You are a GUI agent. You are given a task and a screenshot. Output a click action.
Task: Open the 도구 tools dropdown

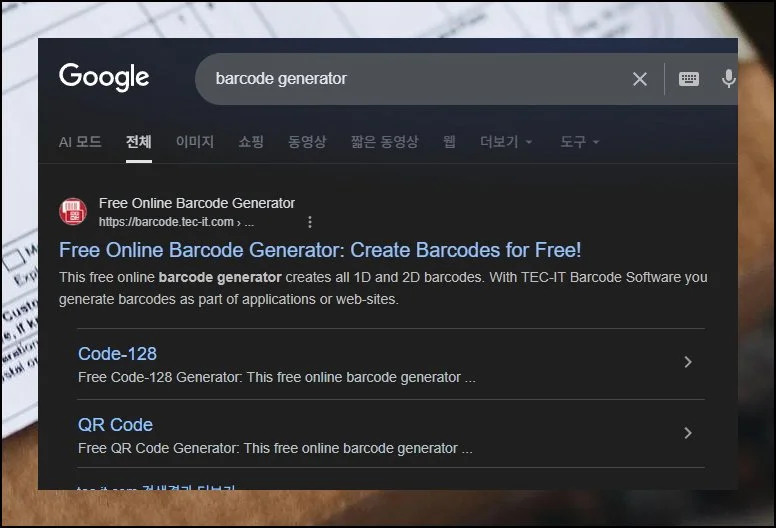pyautogui.click(x=579, y=142)
